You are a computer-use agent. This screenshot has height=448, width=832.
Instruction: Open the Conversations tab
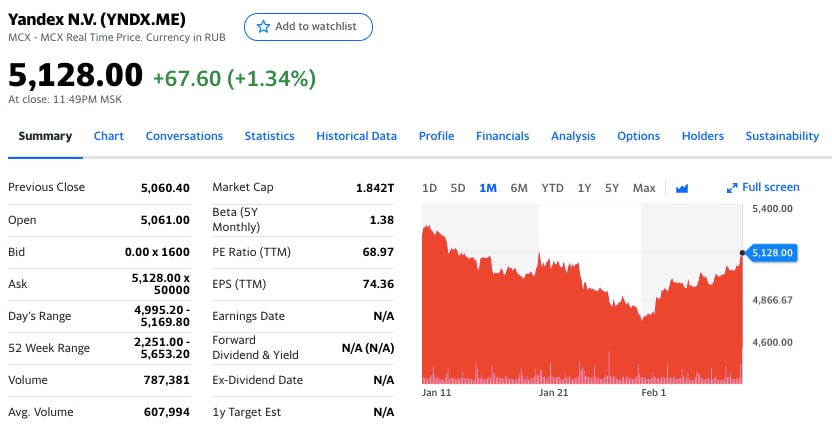(x=184, y=136)
